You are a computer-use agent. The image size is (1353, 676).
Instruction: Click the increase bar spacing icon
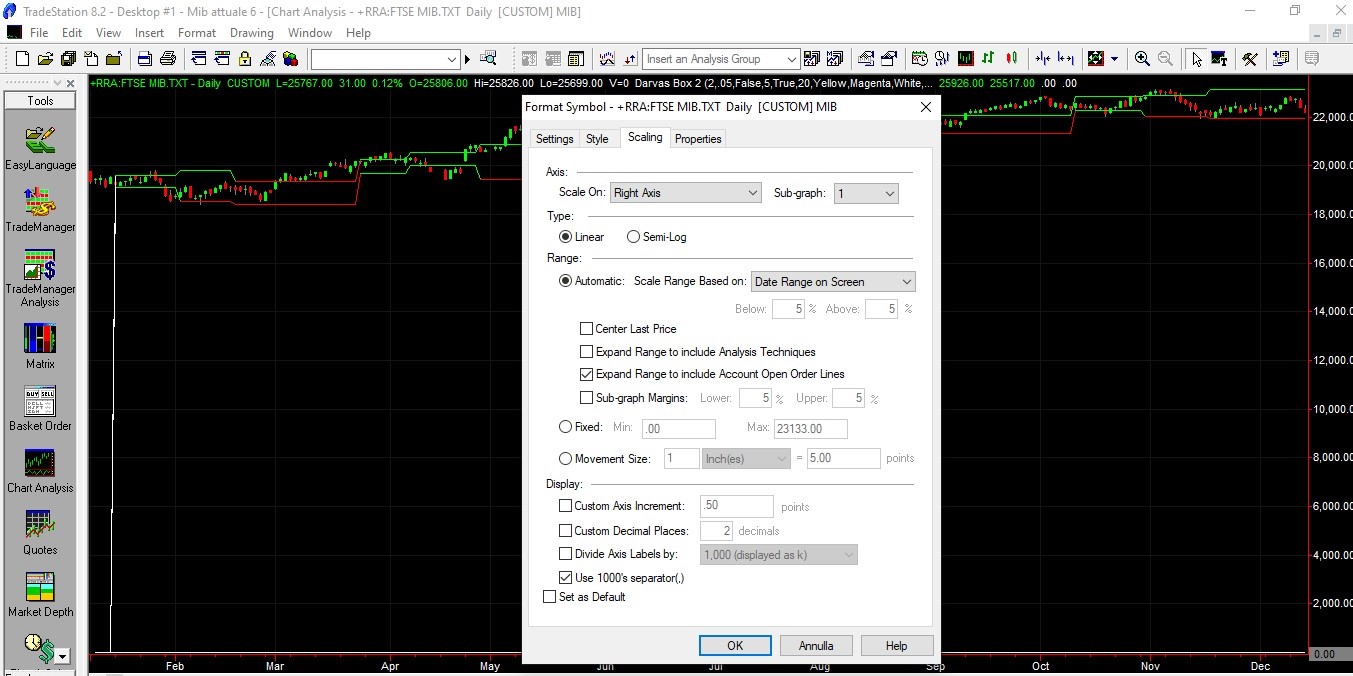click(x=1067, y=59)
